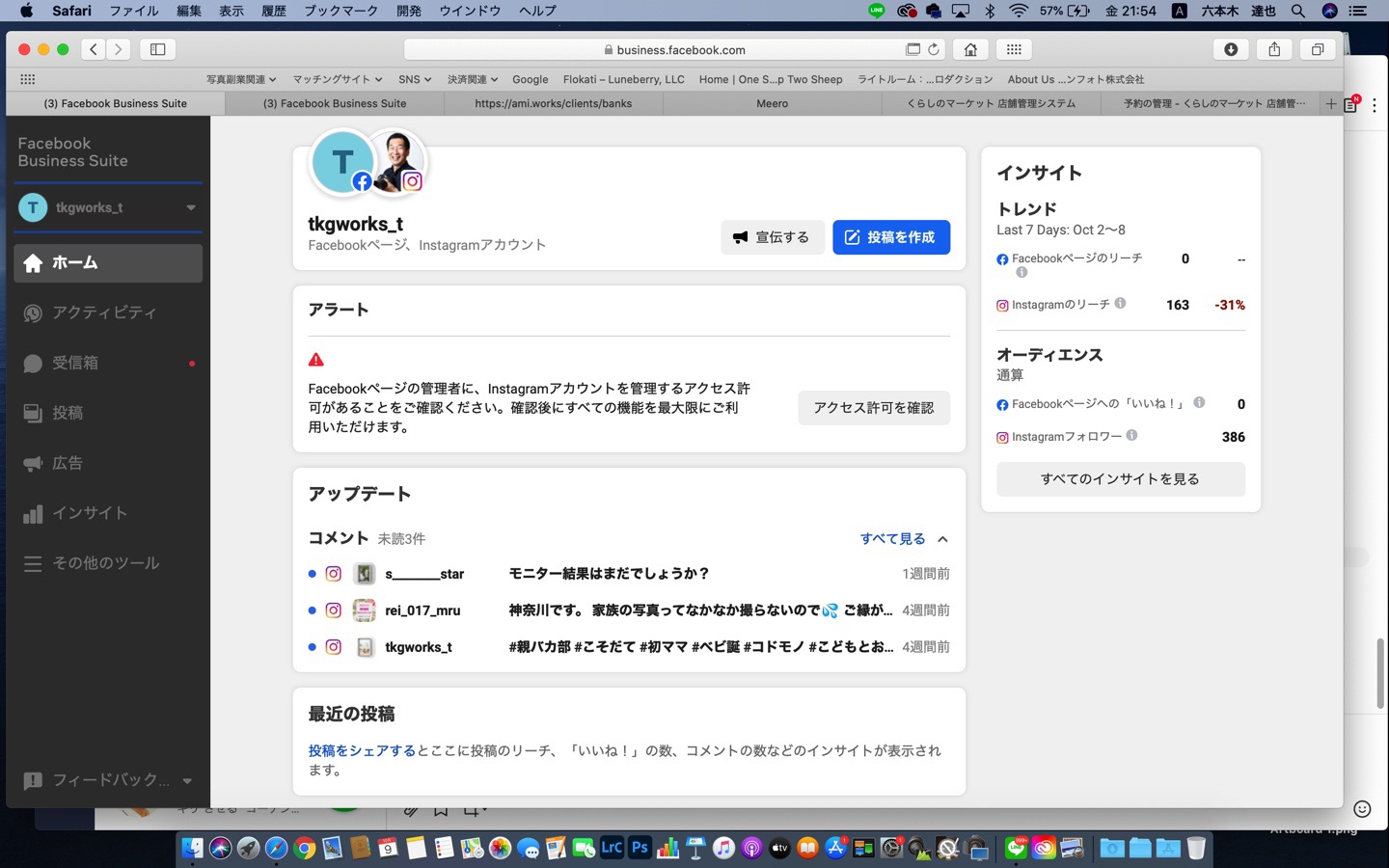
Task: Switch to くらしのマーケット 店舗管理システム tab
Action: pos(992,103)
